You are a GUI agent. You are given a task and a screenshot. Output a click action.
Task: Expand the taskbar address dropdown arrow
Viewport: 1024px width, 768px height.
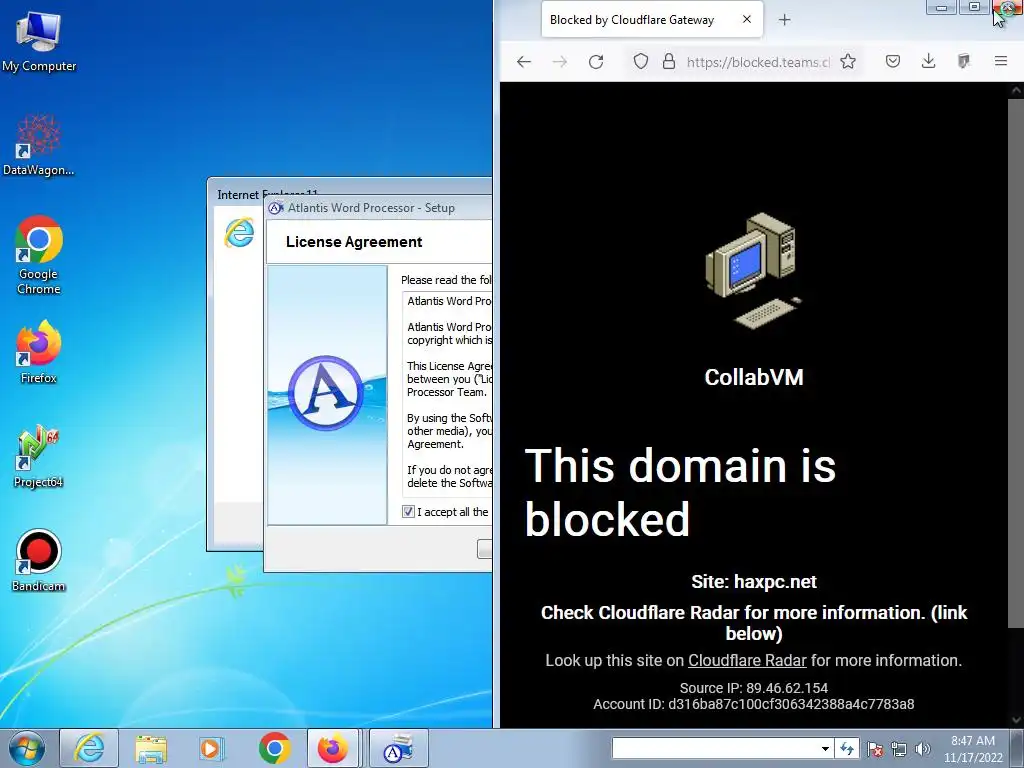(825, 748)
